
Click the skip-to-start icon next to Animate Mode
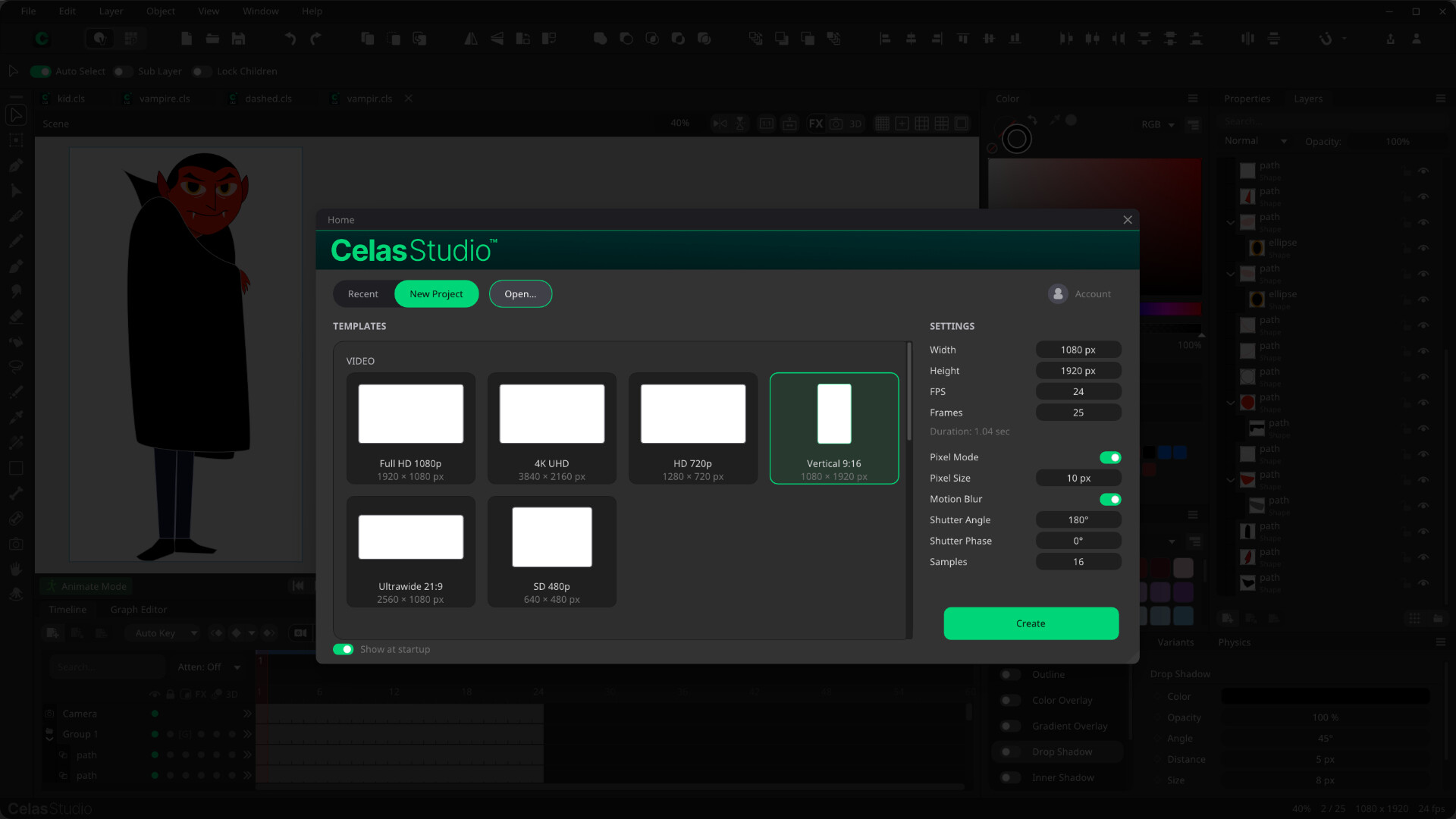coord(298,585)
